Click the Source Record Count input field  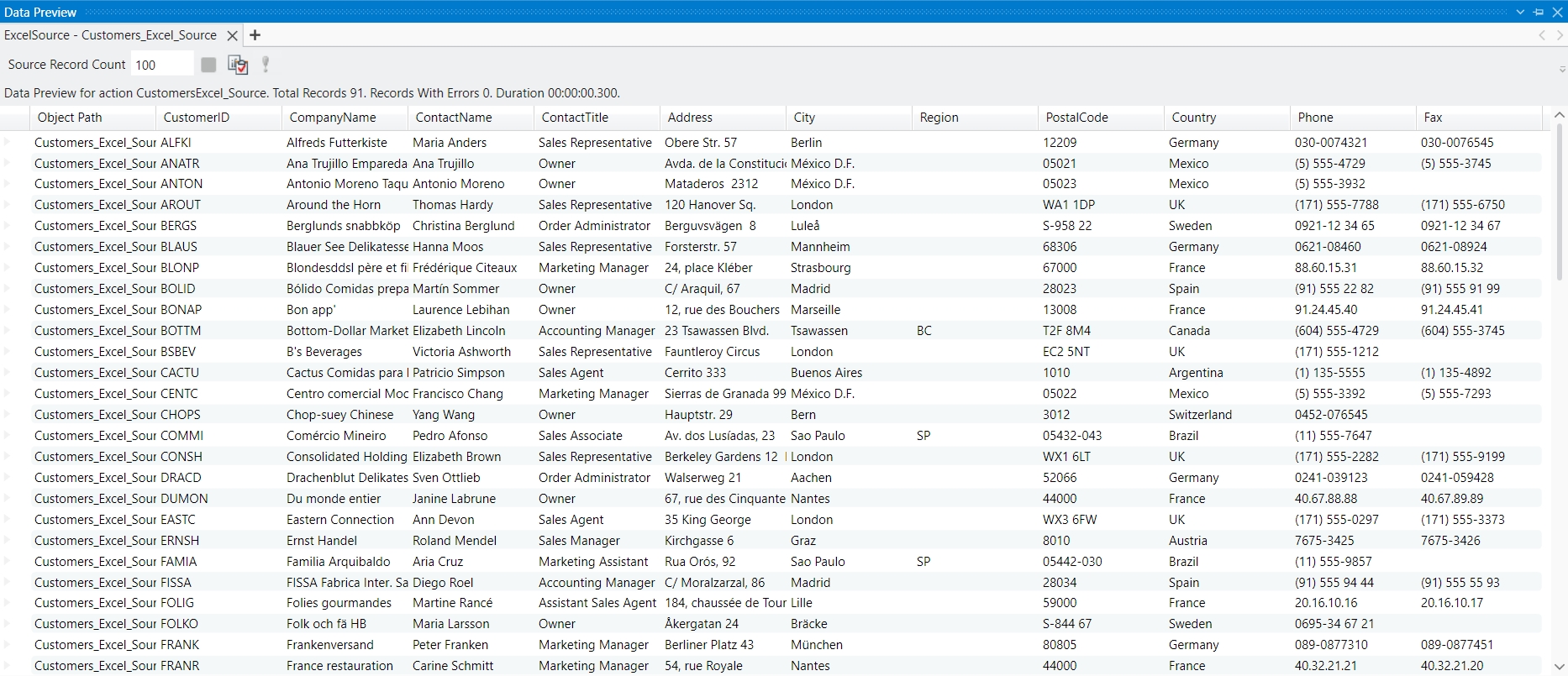(161, 65)
